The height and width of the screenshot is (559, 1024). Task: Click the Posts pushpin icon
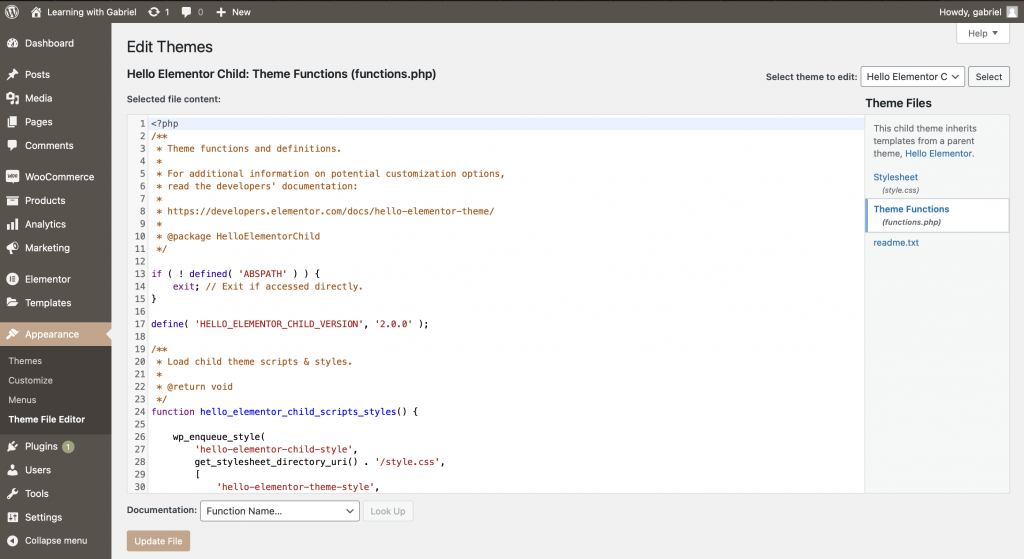(12, 74)
